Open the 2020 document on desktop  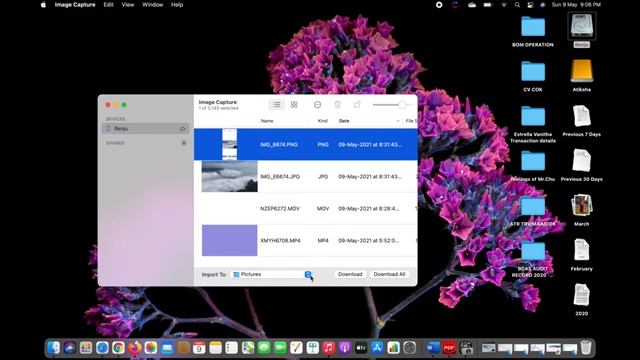tap(582, 295)
